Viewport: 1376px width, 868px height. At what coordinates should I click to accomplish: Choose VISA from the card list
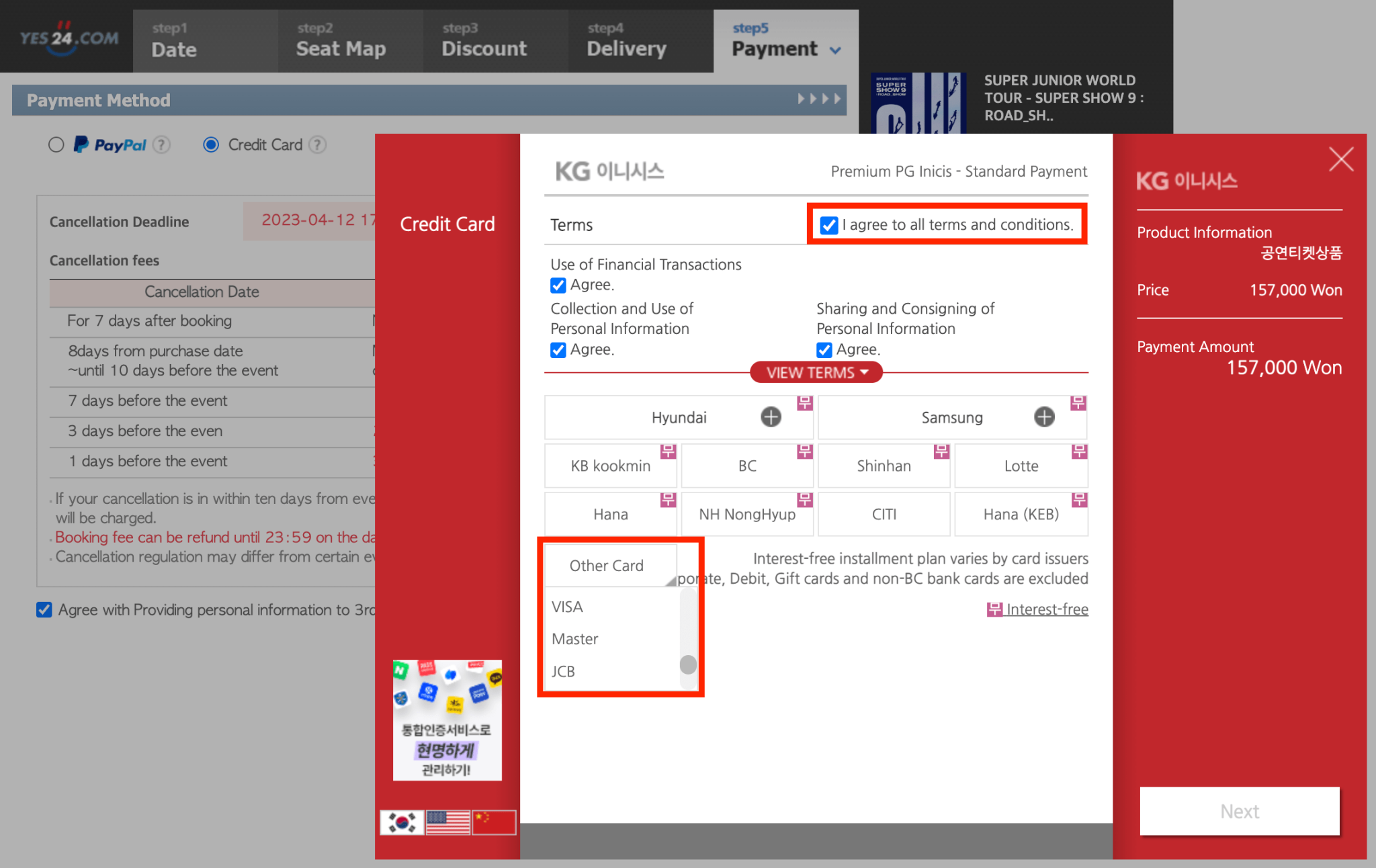click(x=568, y=607)
